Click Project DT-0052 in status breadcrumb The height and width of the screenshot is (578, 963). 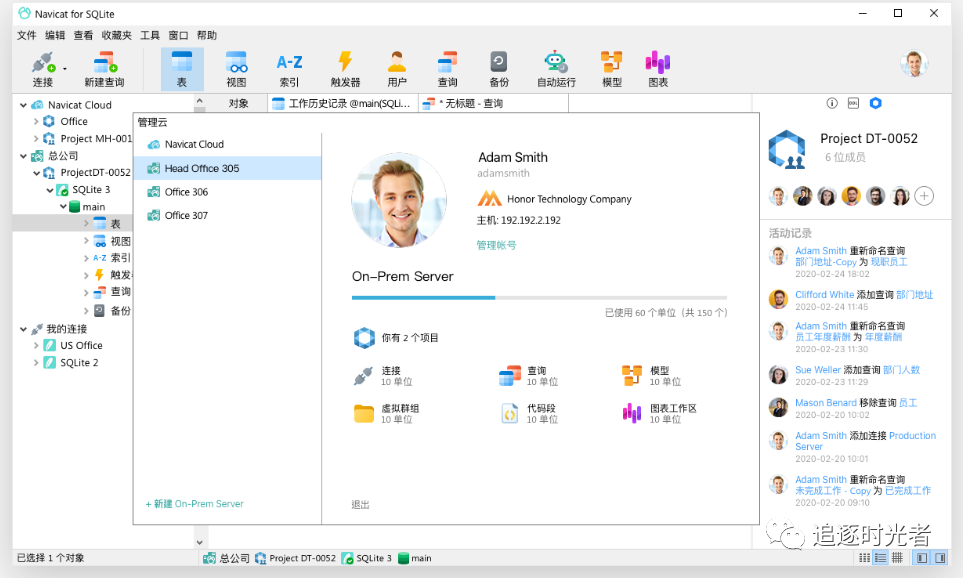pyautogui.click(x=296, y=558)
